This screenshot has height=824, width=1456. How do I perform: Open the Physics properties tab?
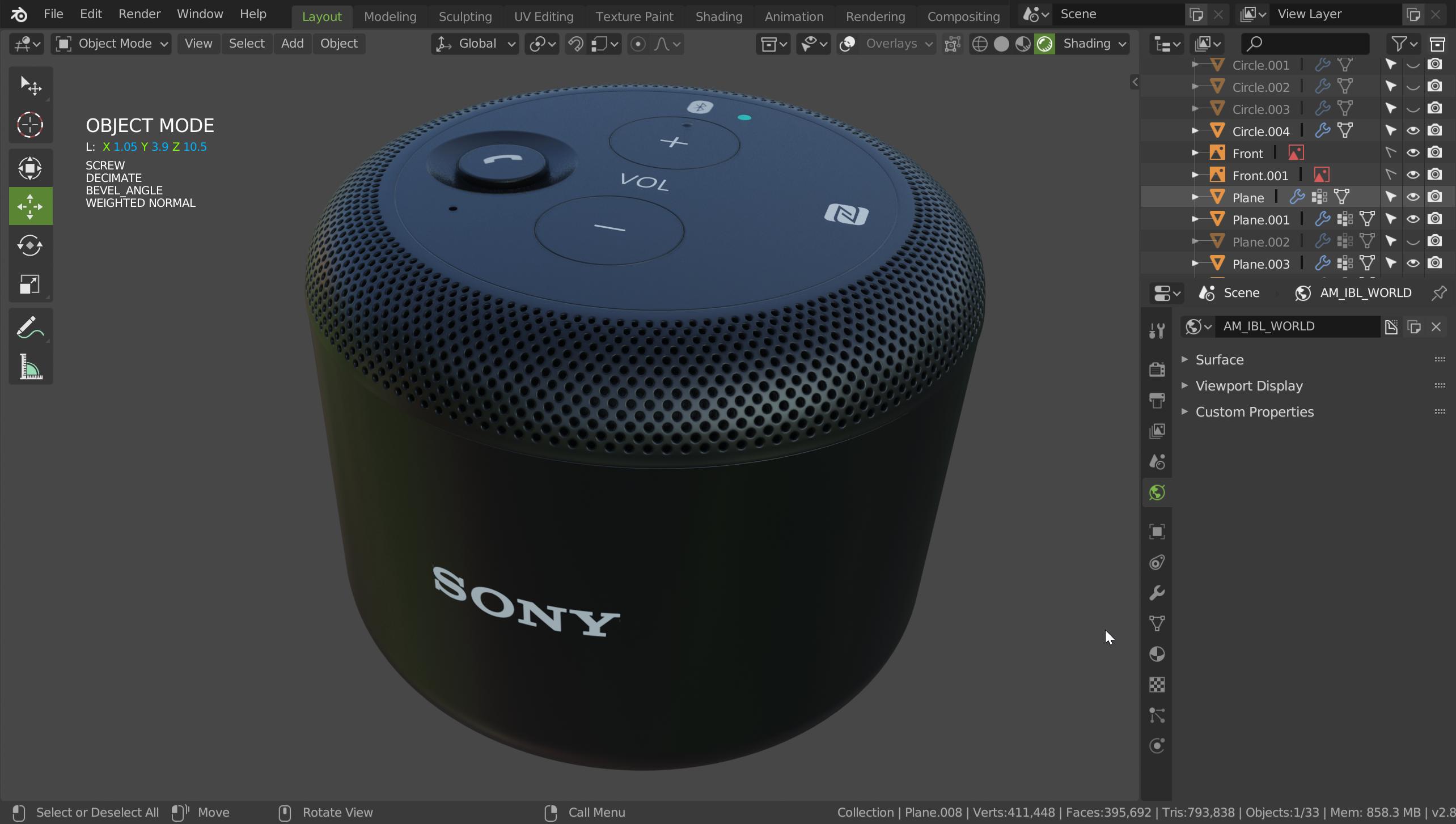[1157, 746]
